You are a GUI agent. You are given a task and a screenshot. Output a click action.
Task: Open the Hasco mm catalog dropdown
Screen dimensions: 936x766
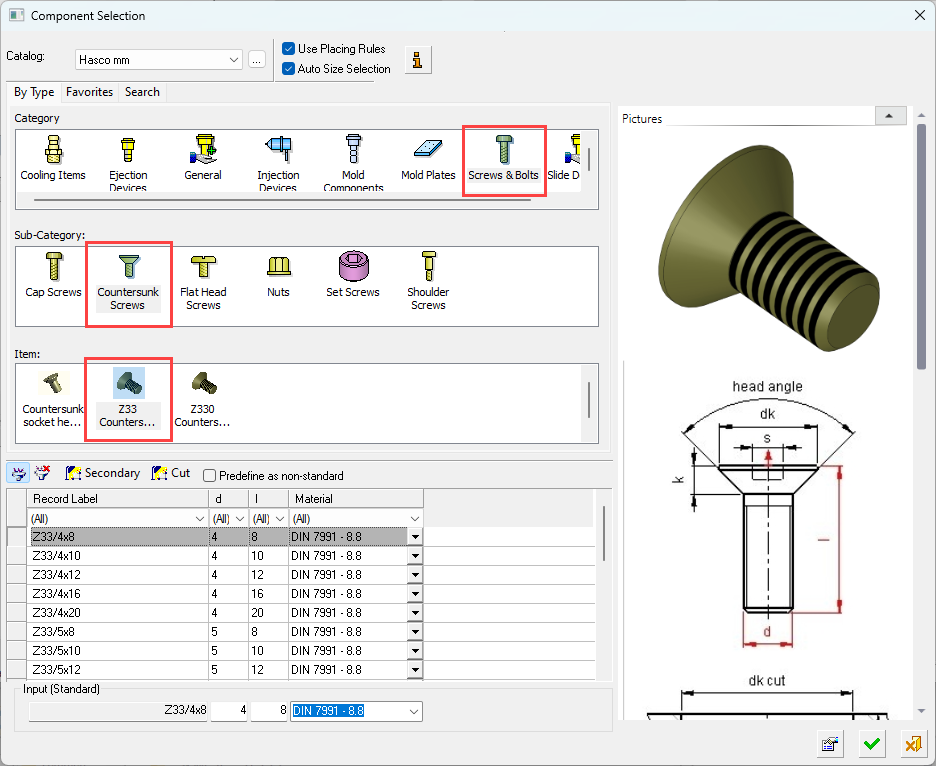(234, 60)
